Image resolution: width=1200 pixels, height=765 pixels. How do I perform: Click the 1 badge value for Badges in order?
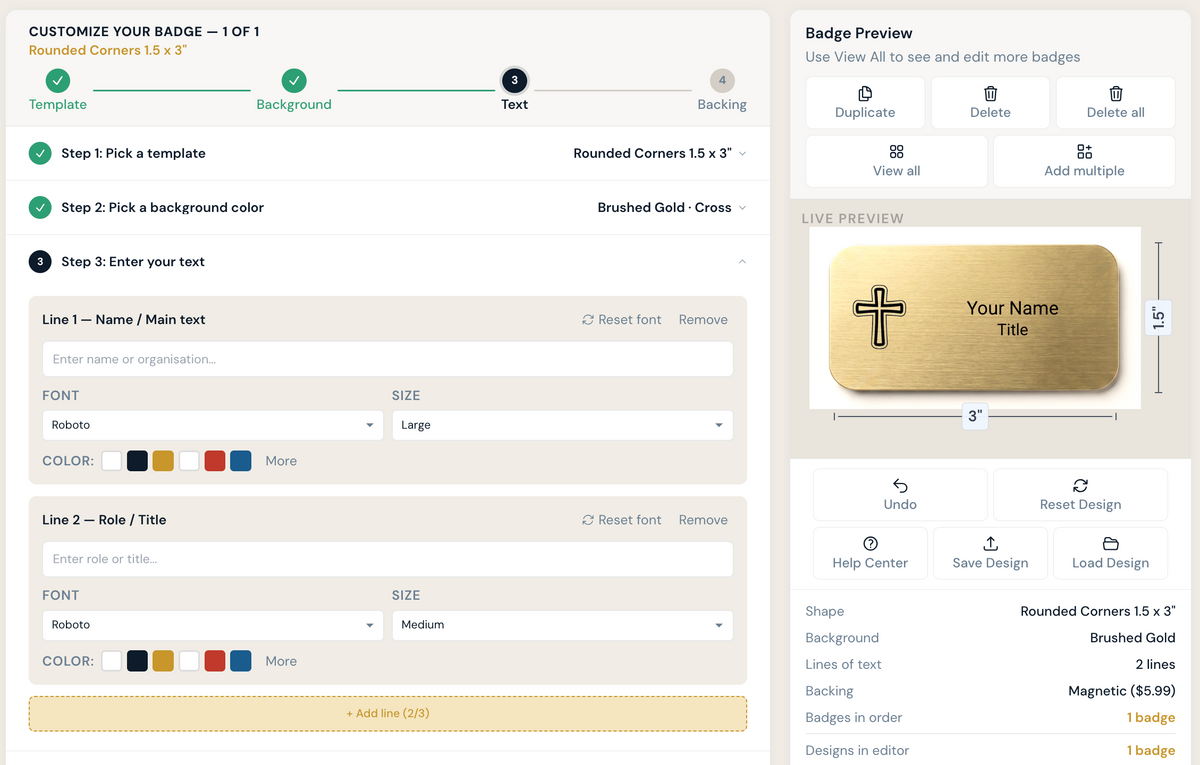point(1151,717)
